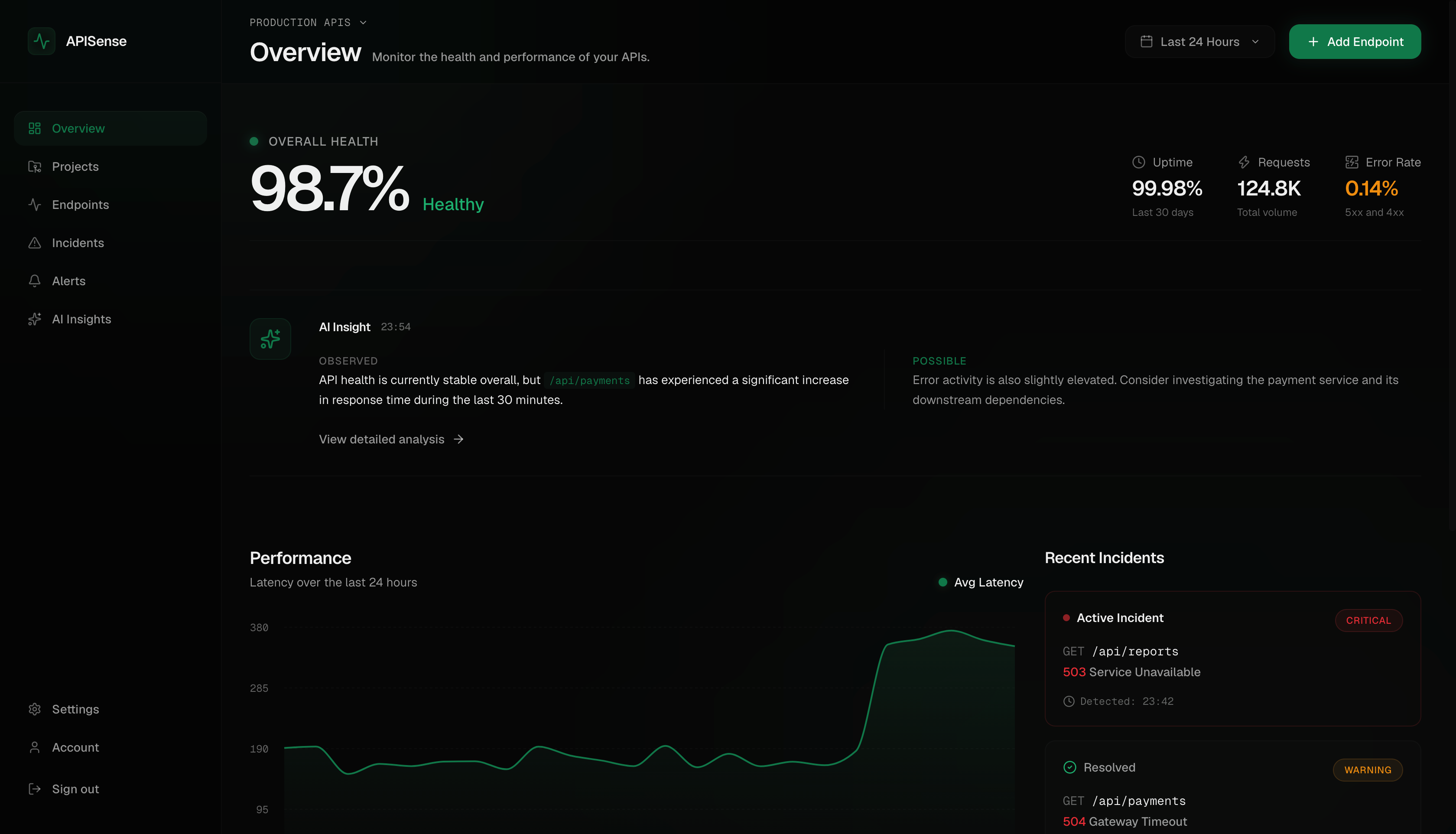Click the Account person icon
The width and height of the screenshot is (1456, 834).
pos(35,747)
